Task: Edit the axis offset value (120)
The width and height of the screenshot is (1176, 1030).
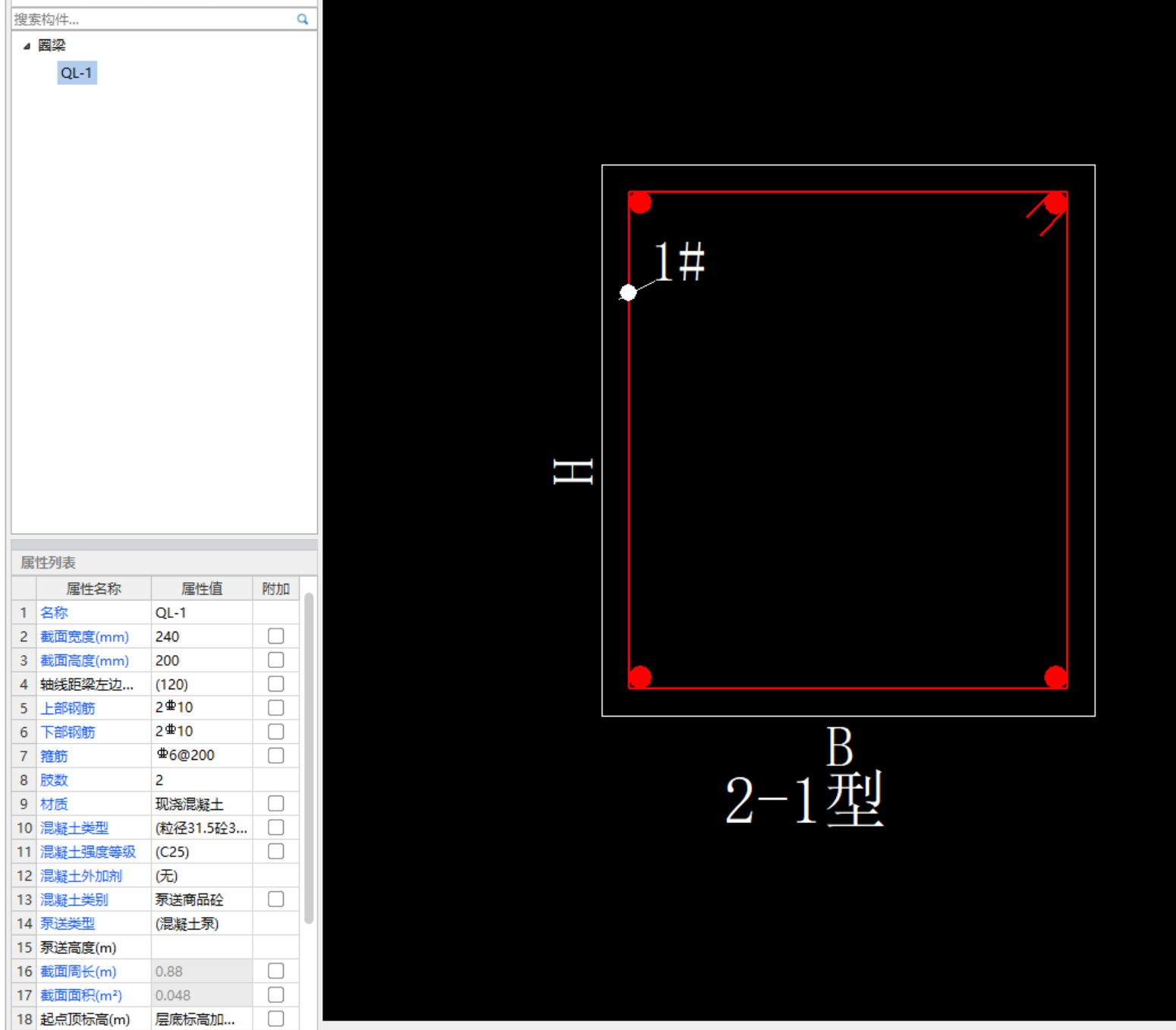Action: pyautogui.click(x=202, y=684)
